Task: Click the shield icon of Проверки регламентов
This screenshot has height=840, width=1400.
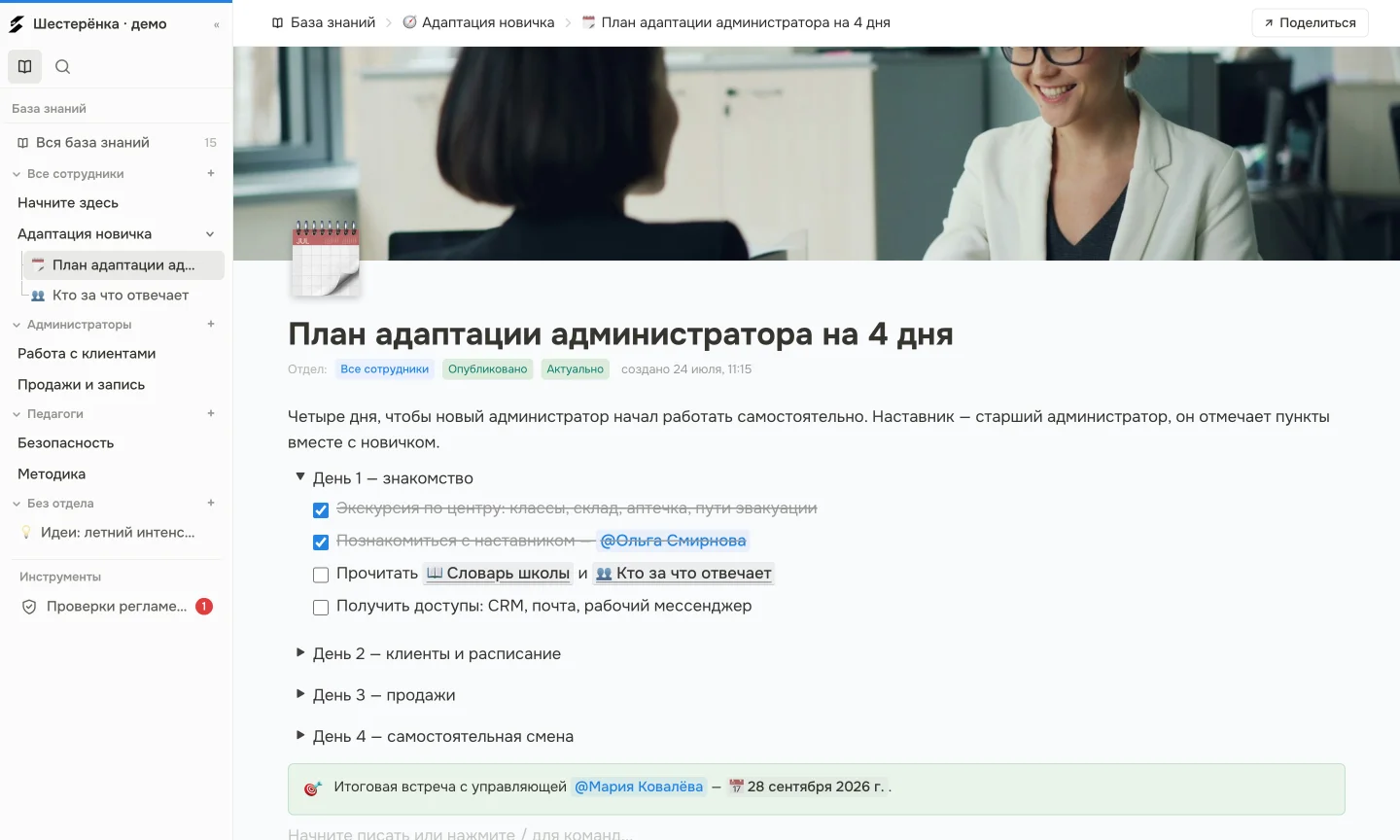Action: [x=29, y=607]
